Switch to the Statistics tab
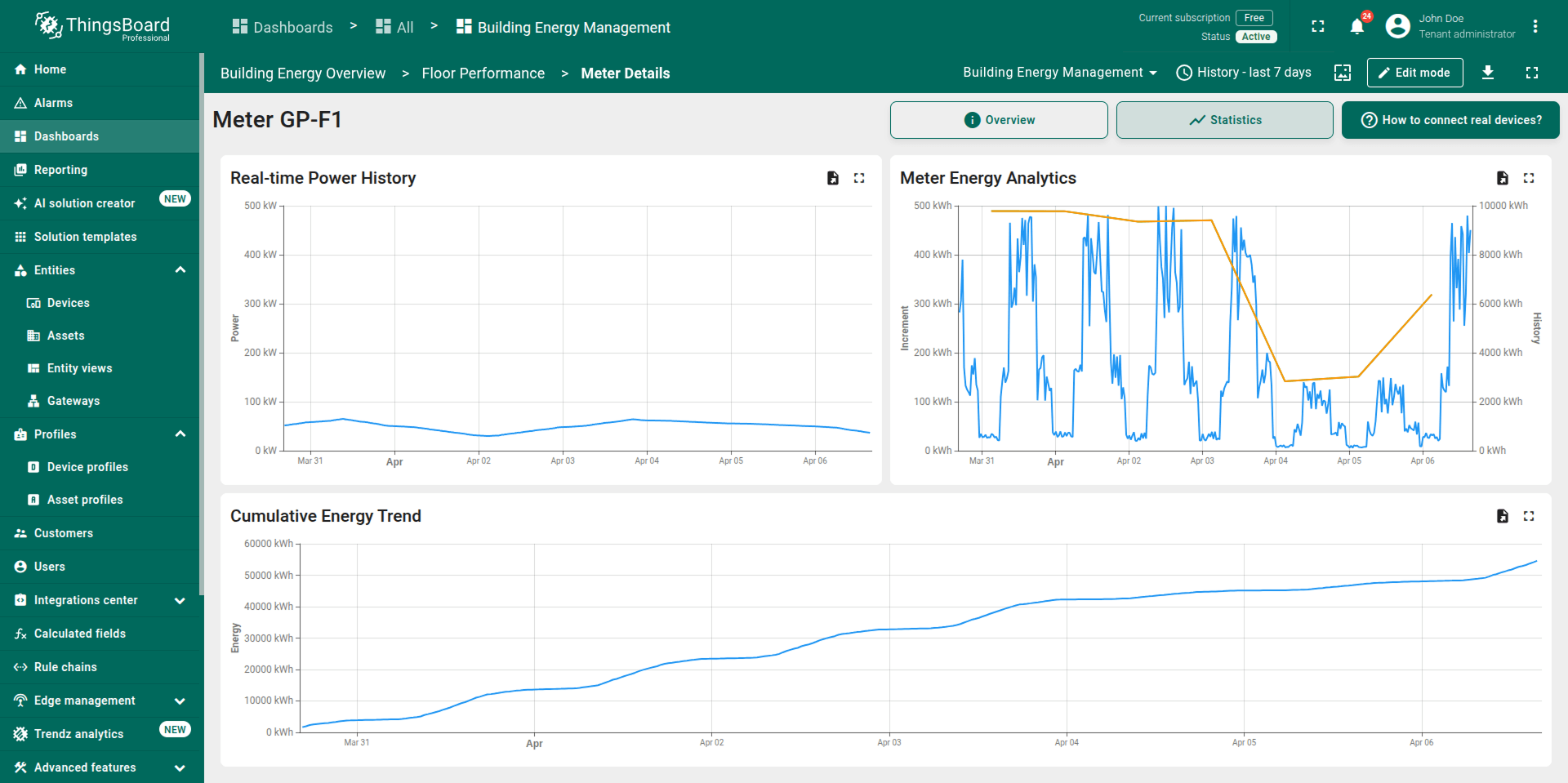 [1224, 120]
